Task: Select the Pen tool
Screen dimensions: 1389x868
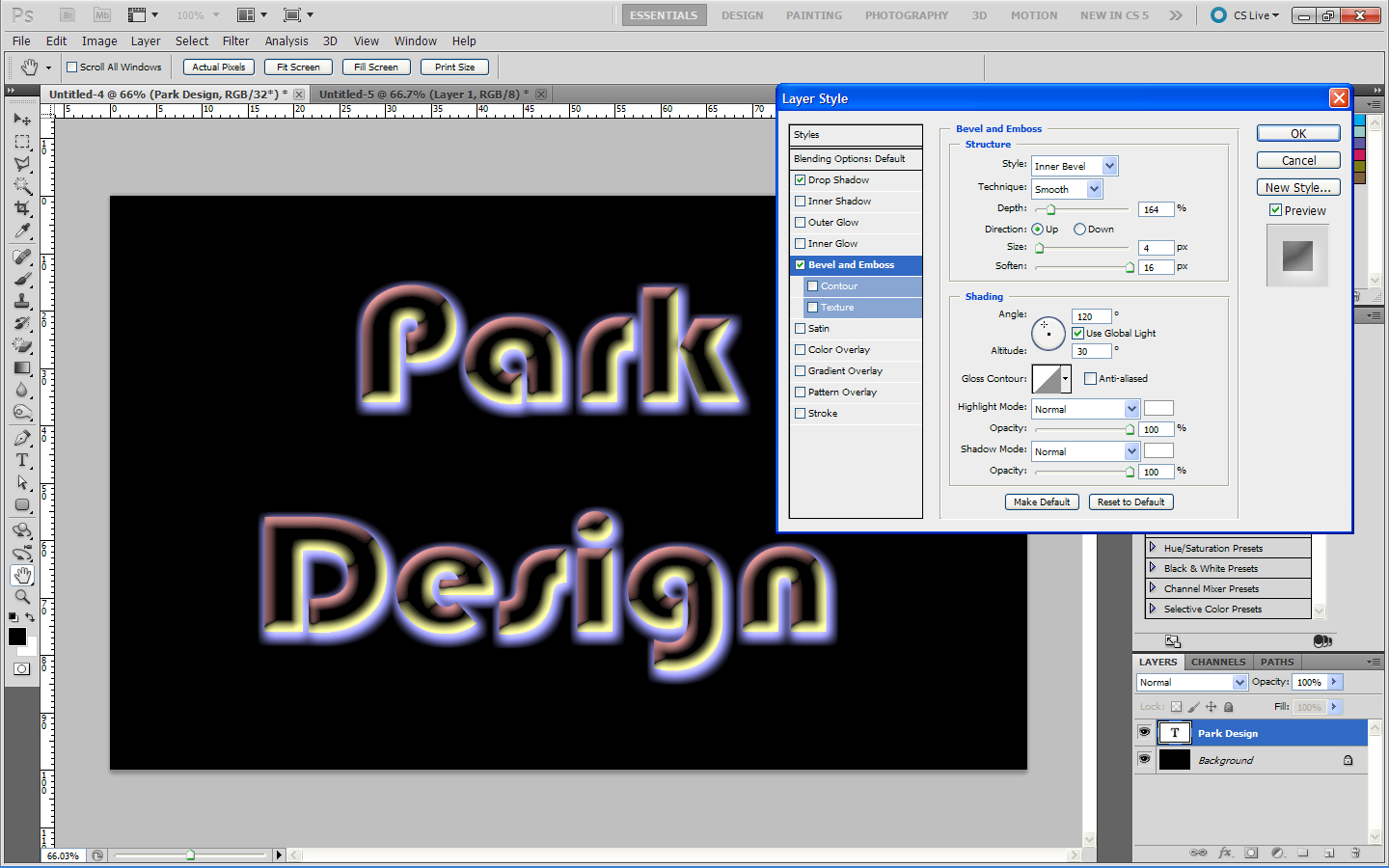Action: click(x=22, y=438)
